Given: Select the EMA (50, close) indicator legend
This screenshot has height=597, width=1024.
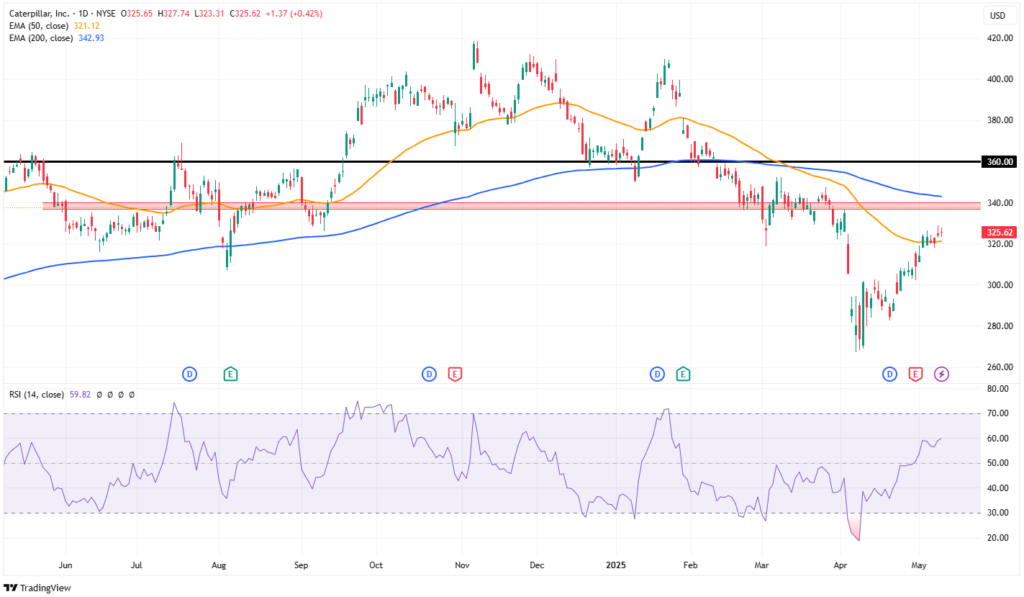Looking at the screenshot, I should click(x=39, y=26).
